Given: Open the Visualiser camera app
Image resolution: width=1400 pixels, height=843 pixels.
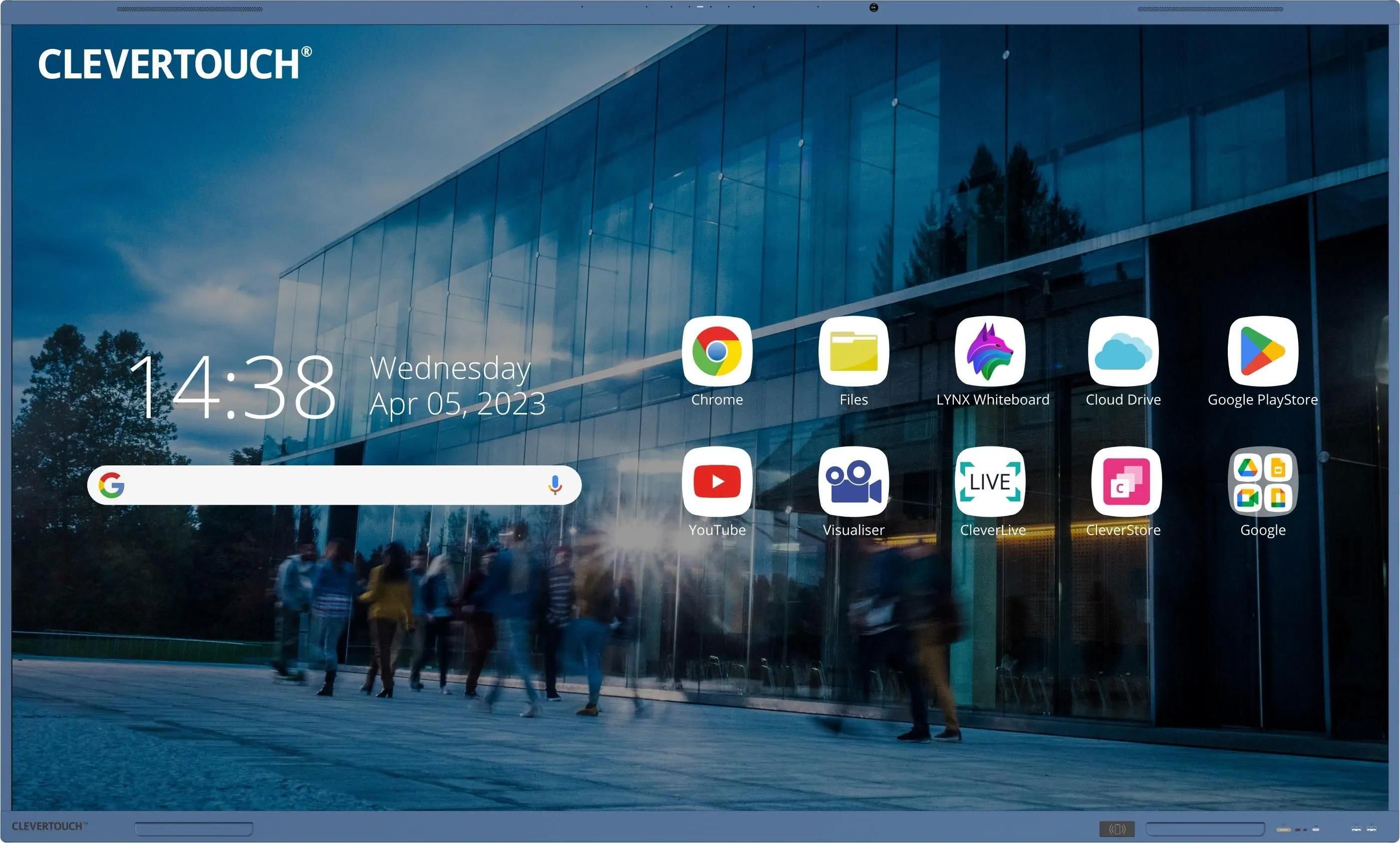Looking at the screenshot, I should (853, 481).
